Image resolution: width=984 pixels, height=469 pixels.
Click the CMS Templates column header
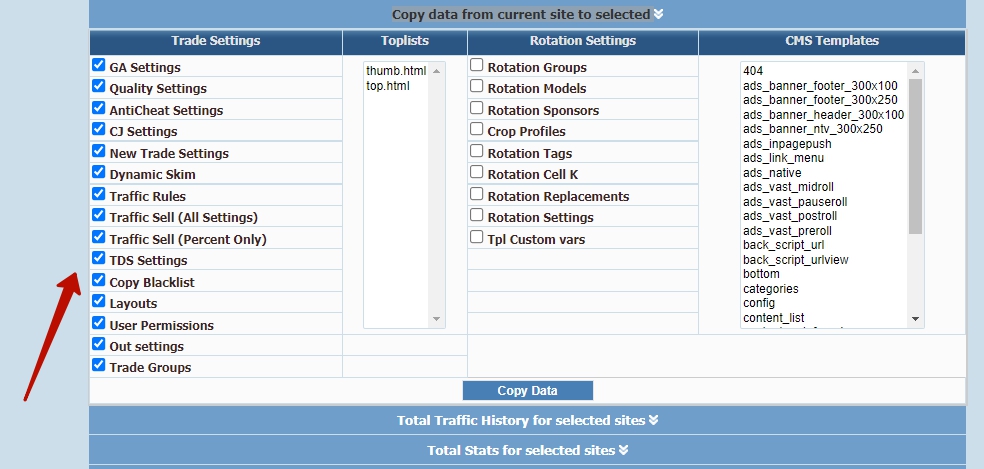coord(832,41)
